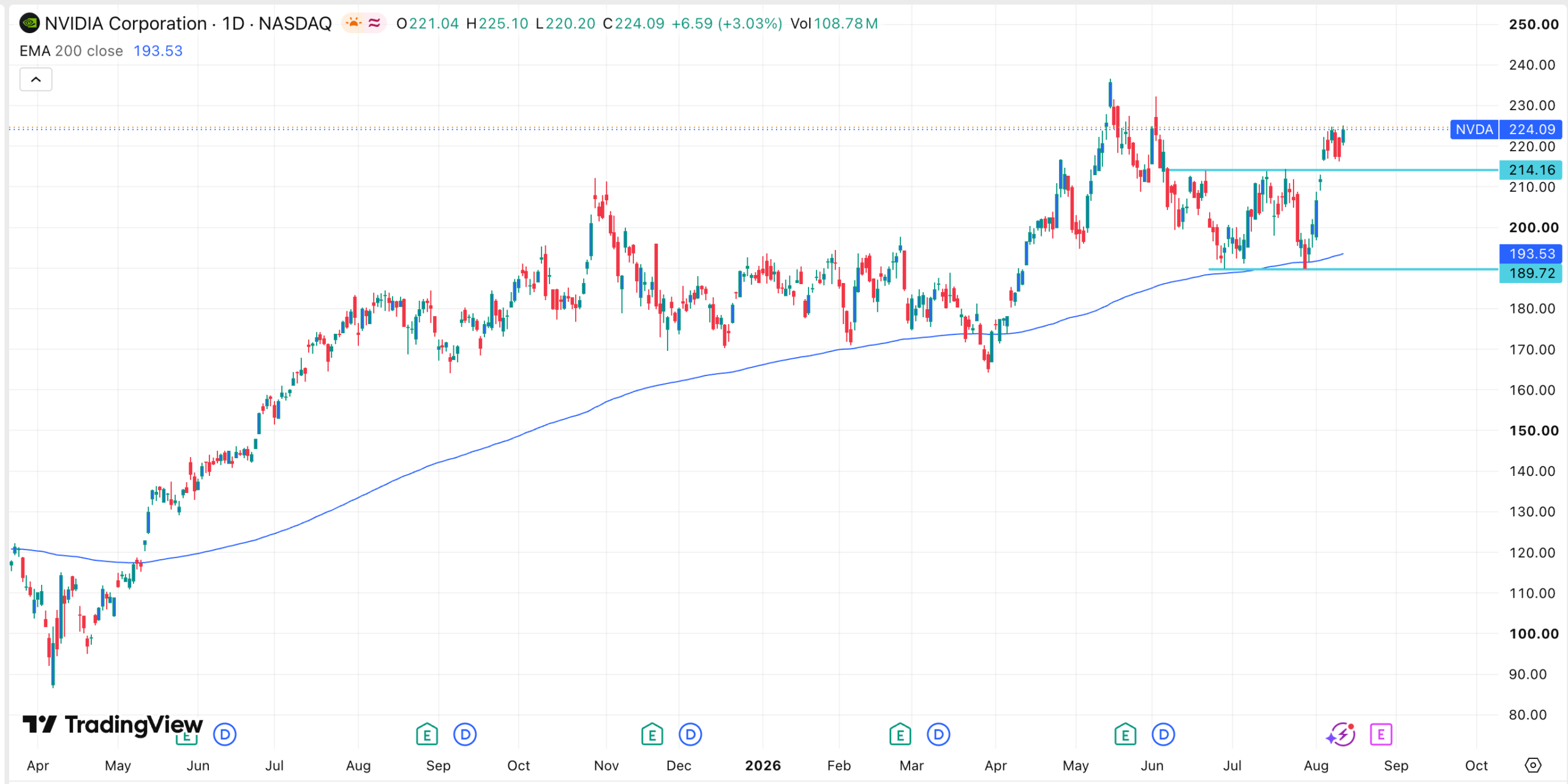Click the purple lightning event icon near Aug
The image size is (1568, 784).
tap(1341, 734)
